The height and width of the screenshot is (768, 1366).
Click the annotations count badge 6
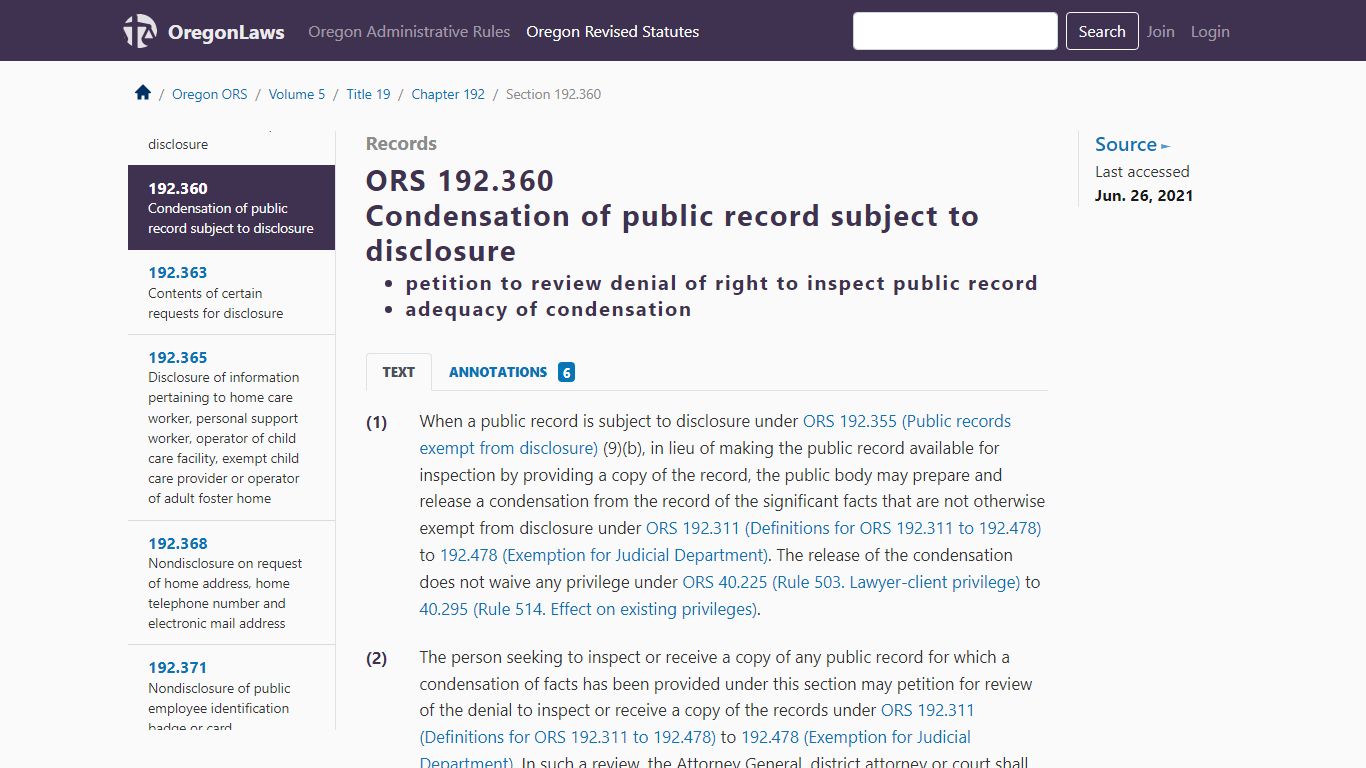[x=566, y=372]
